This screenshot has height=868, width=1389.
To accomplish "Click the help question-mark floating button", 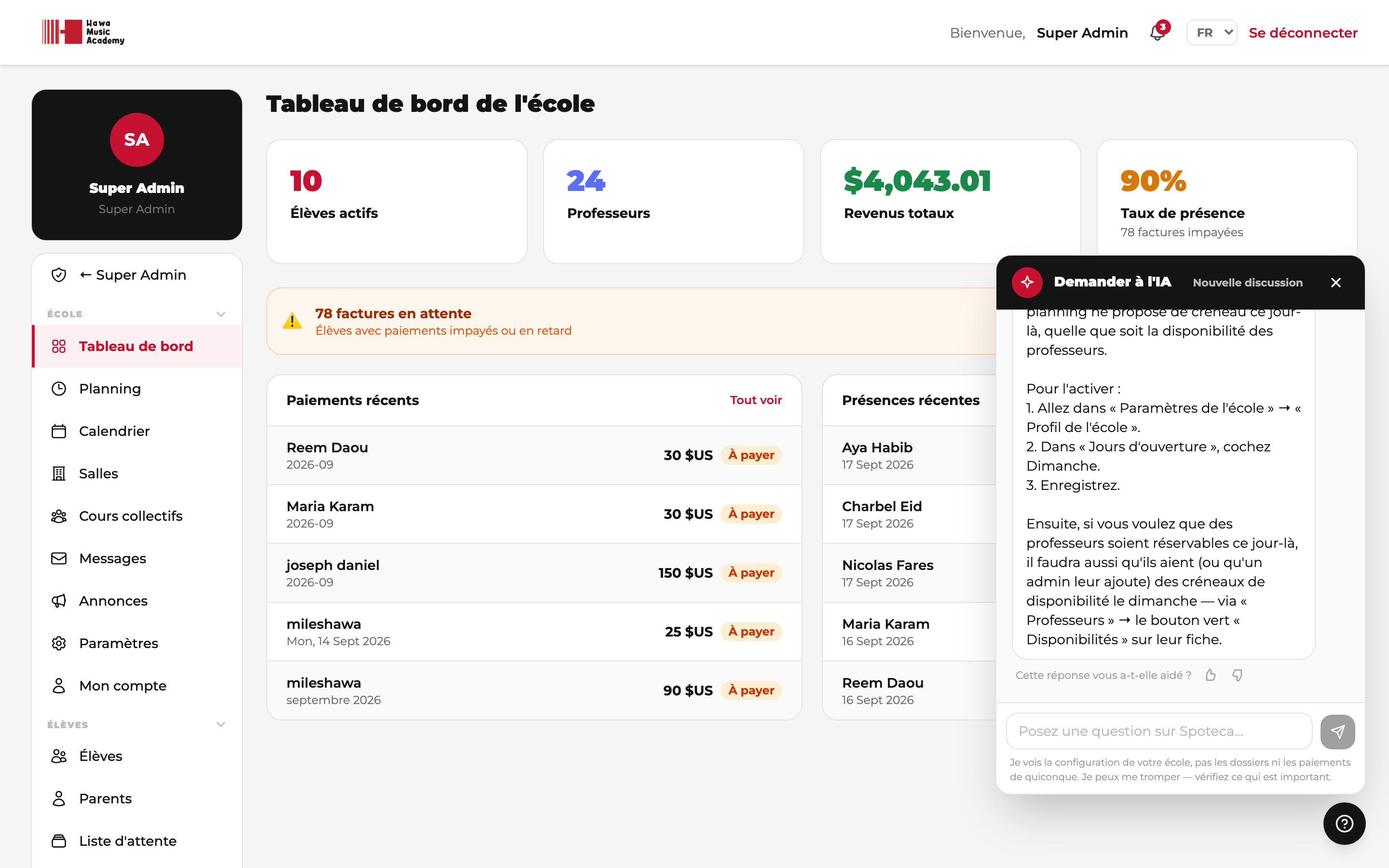I will 1344,823.
